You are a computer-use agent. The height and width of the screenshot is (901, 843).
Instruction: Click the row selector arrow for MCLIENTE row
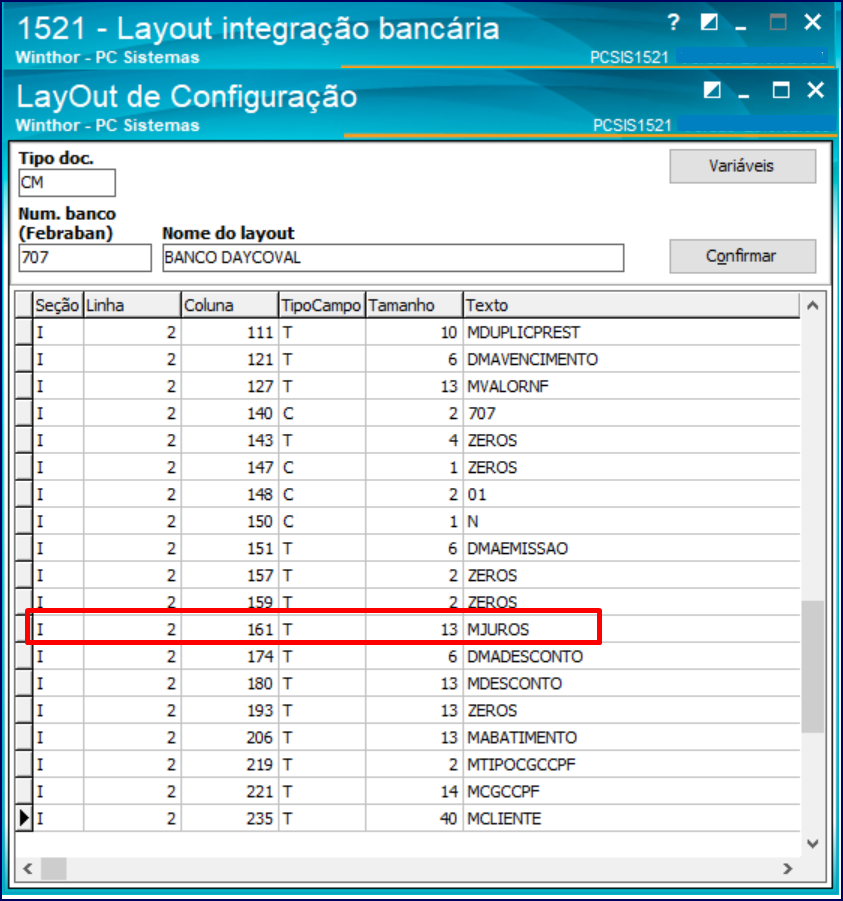pyautogui.click(x=24, y=818)
